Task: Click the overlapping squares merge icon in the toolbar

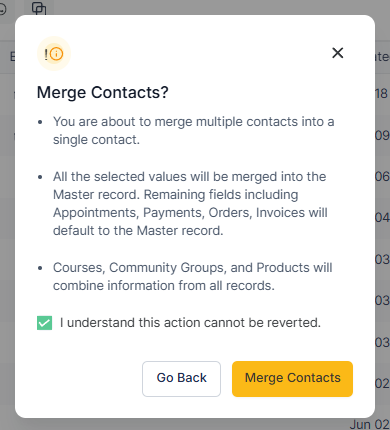Action: click(x=39, y=8)
